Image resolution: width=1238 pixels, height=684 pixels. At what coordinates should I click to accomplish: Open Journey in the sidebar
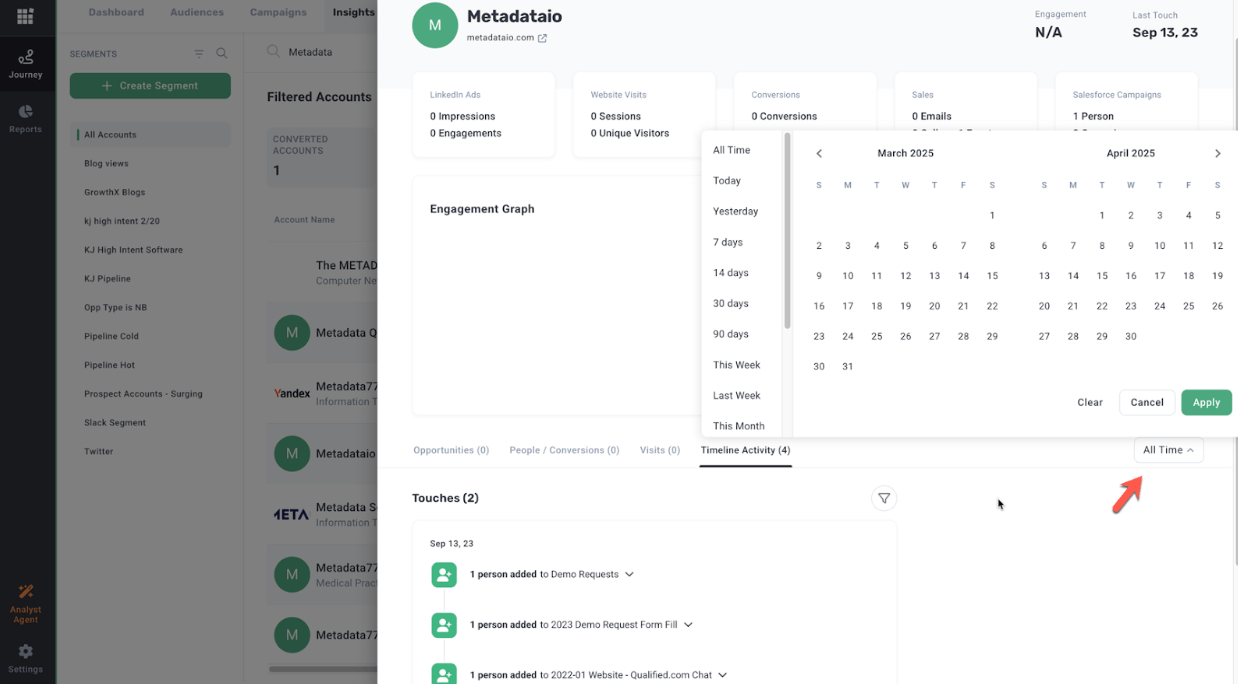pyautogui.click(x=26, y=64)
